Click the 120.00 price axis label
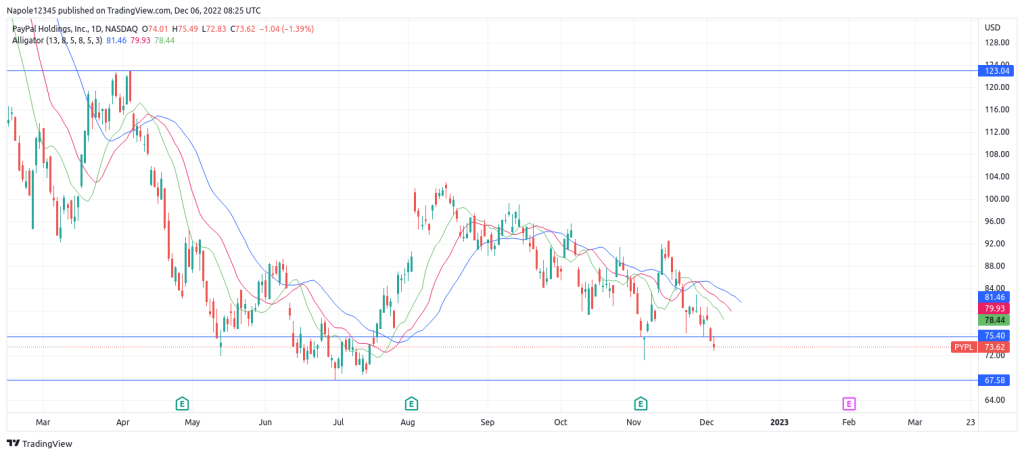 (995, 87)
